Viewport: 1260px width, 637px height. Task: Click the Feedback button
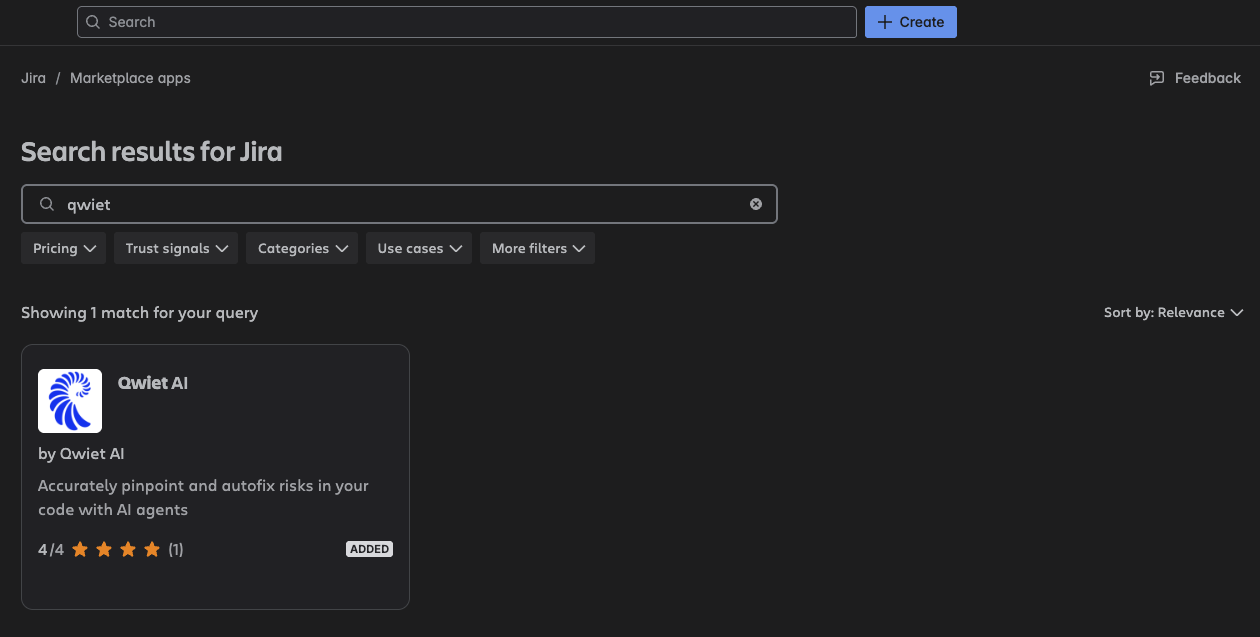click(x=1195, y=78)
